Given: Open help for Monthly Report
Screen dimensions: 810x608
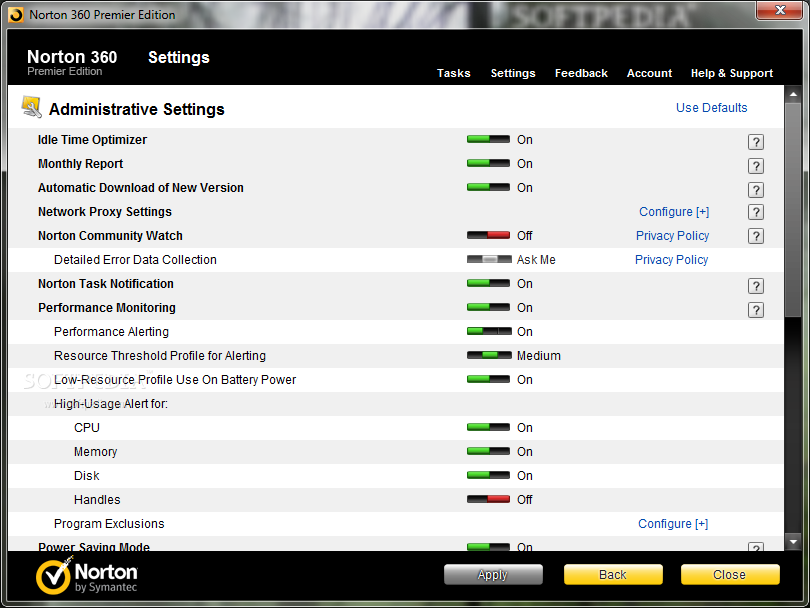Looking at the screenshot, I should 755,166.
